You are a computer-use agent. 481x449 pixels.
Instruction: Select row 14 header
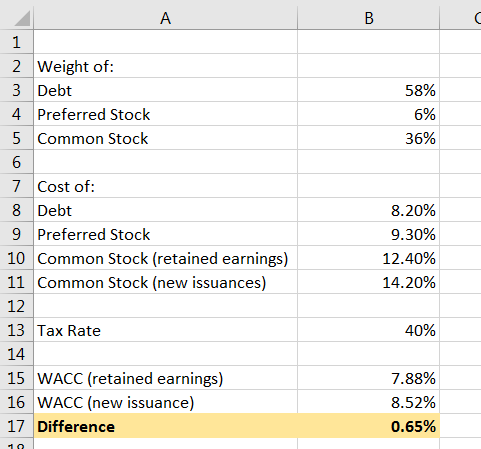pos(16,354)
